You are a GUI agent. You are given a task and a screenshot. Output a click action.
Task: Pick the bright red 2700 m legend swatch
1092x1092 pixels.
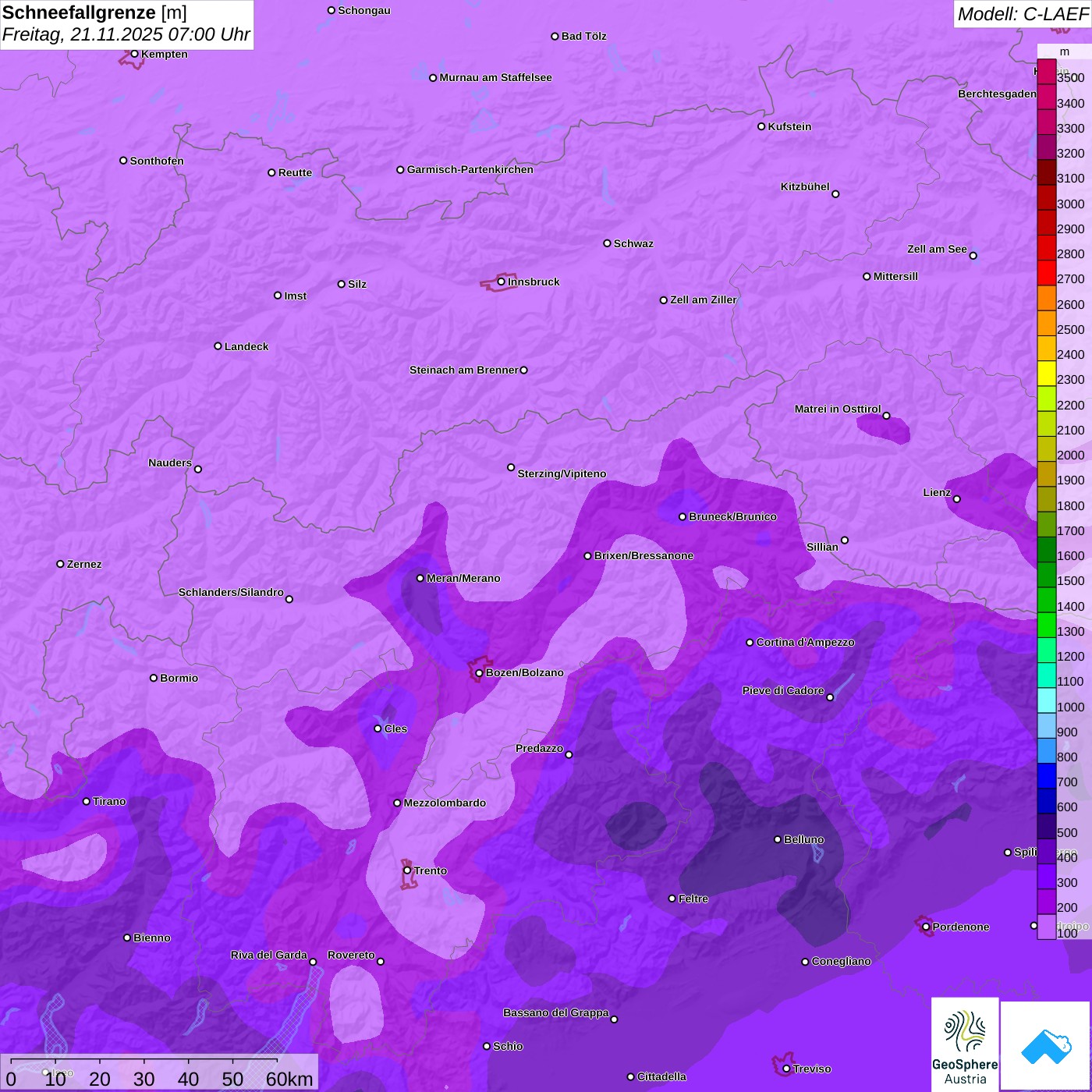(1047, 273)
